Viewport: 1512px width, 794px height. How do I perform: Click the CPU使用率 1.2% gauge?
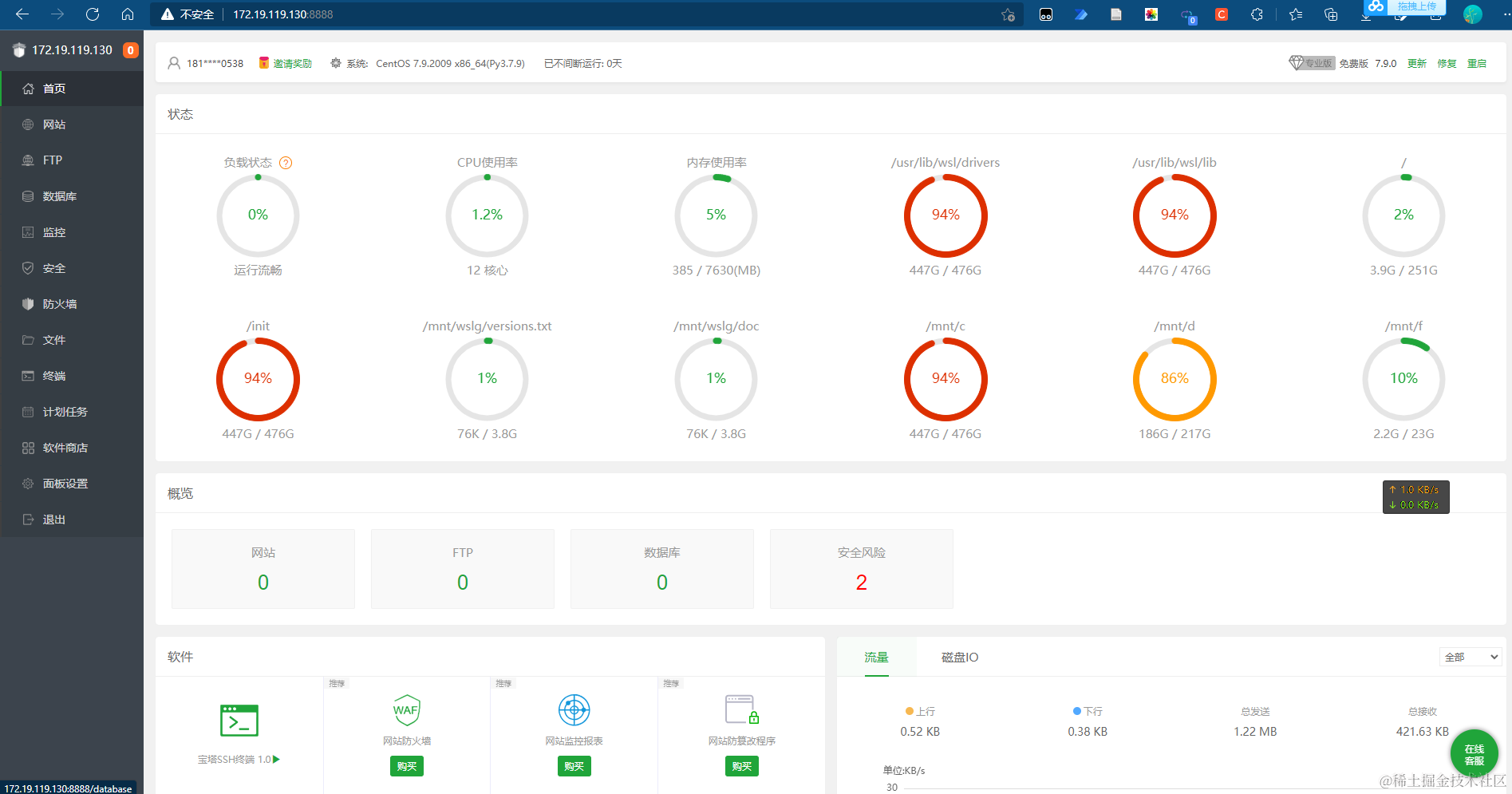(487, 215)
